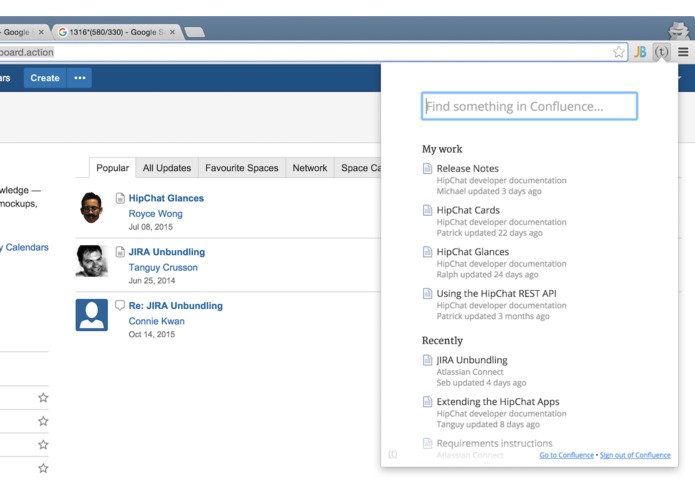Click document icon next to popup HipChat Glances

(x=427, y=252)
